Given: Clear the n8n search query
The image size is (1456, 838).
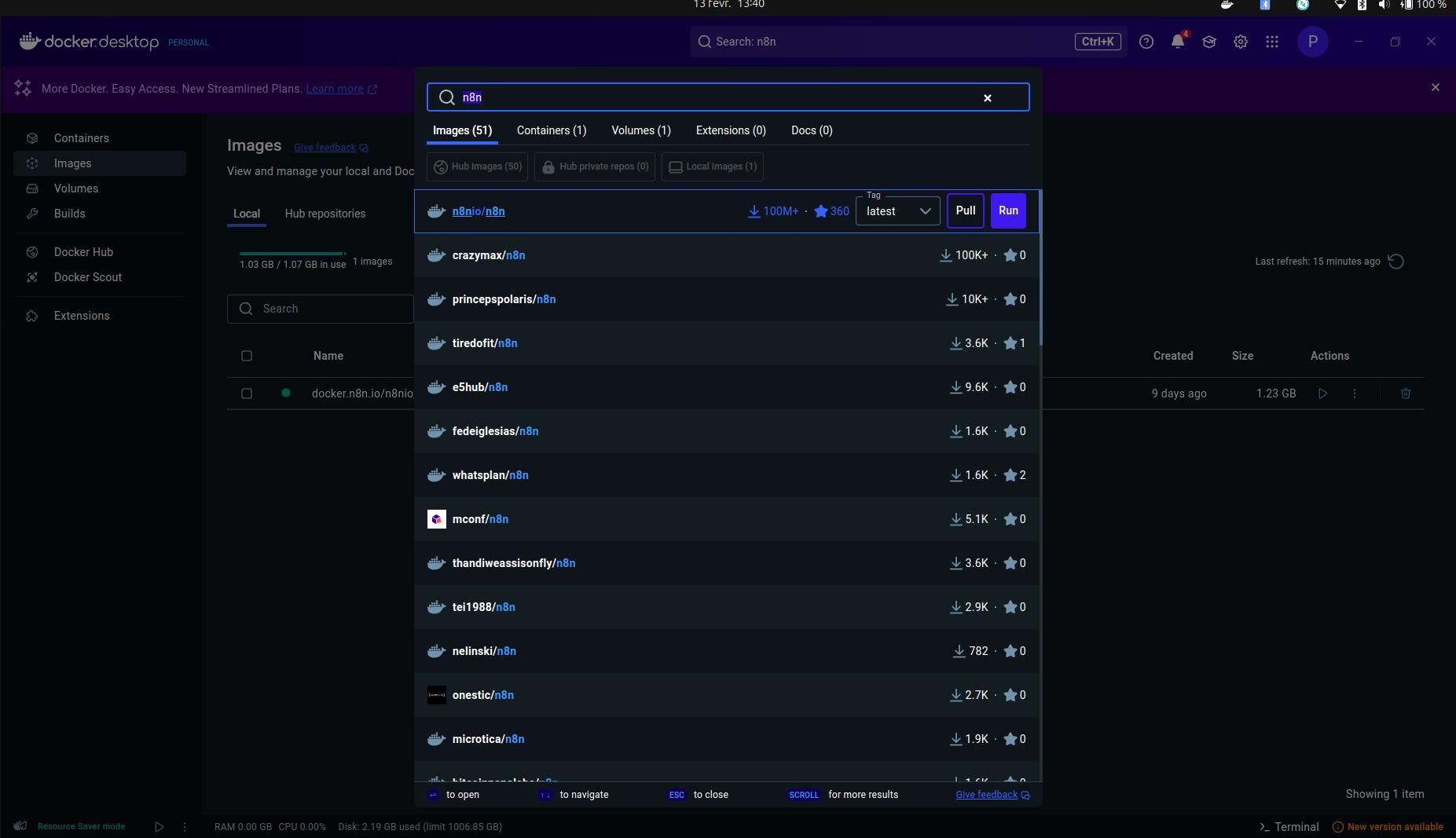Looking at the screenshot, I should 988,97.
